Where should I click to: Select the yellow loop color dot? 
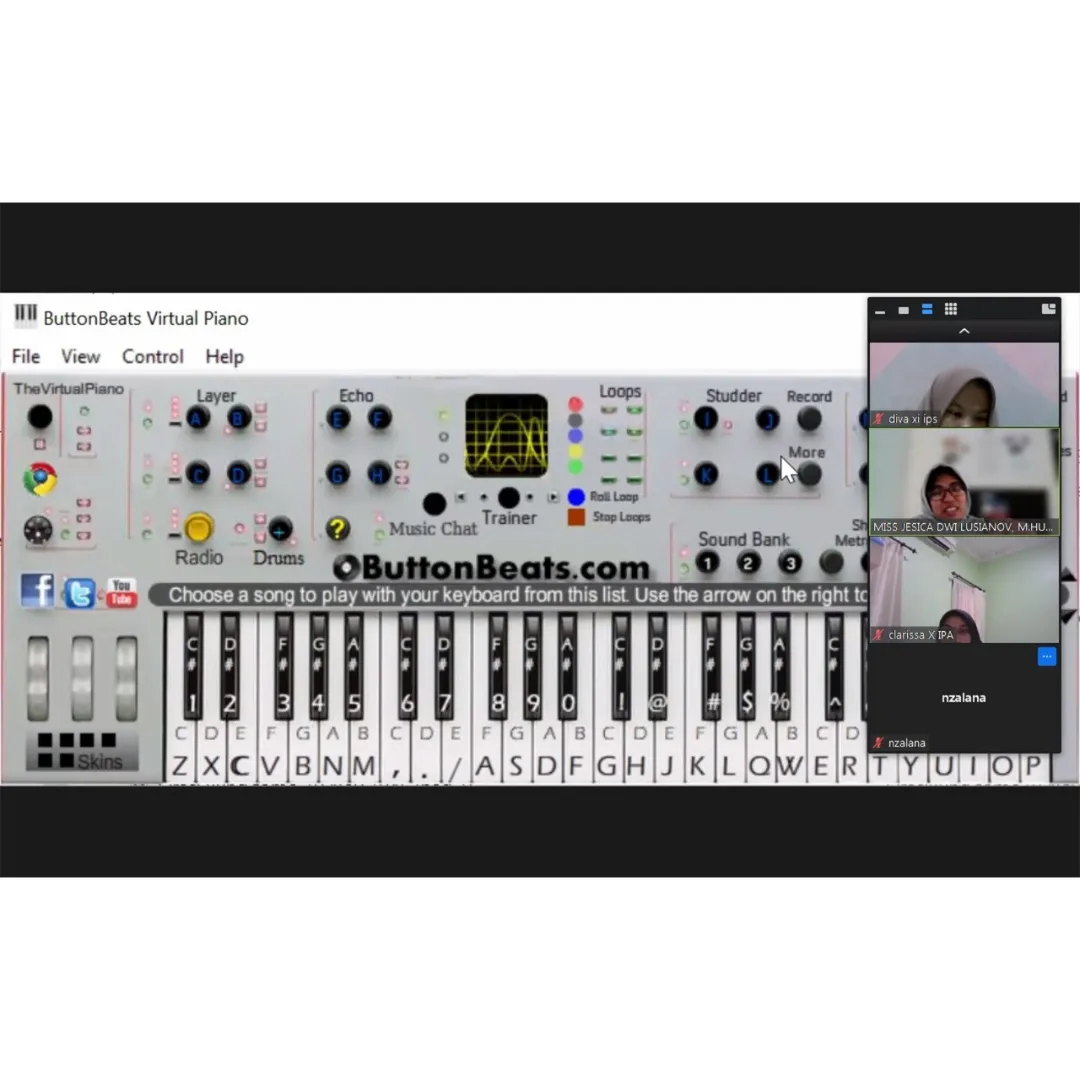(576, 452)
